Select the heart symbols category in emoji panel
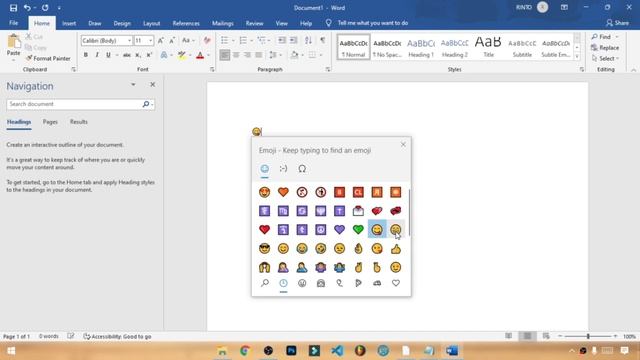 [x=396, y=283]
